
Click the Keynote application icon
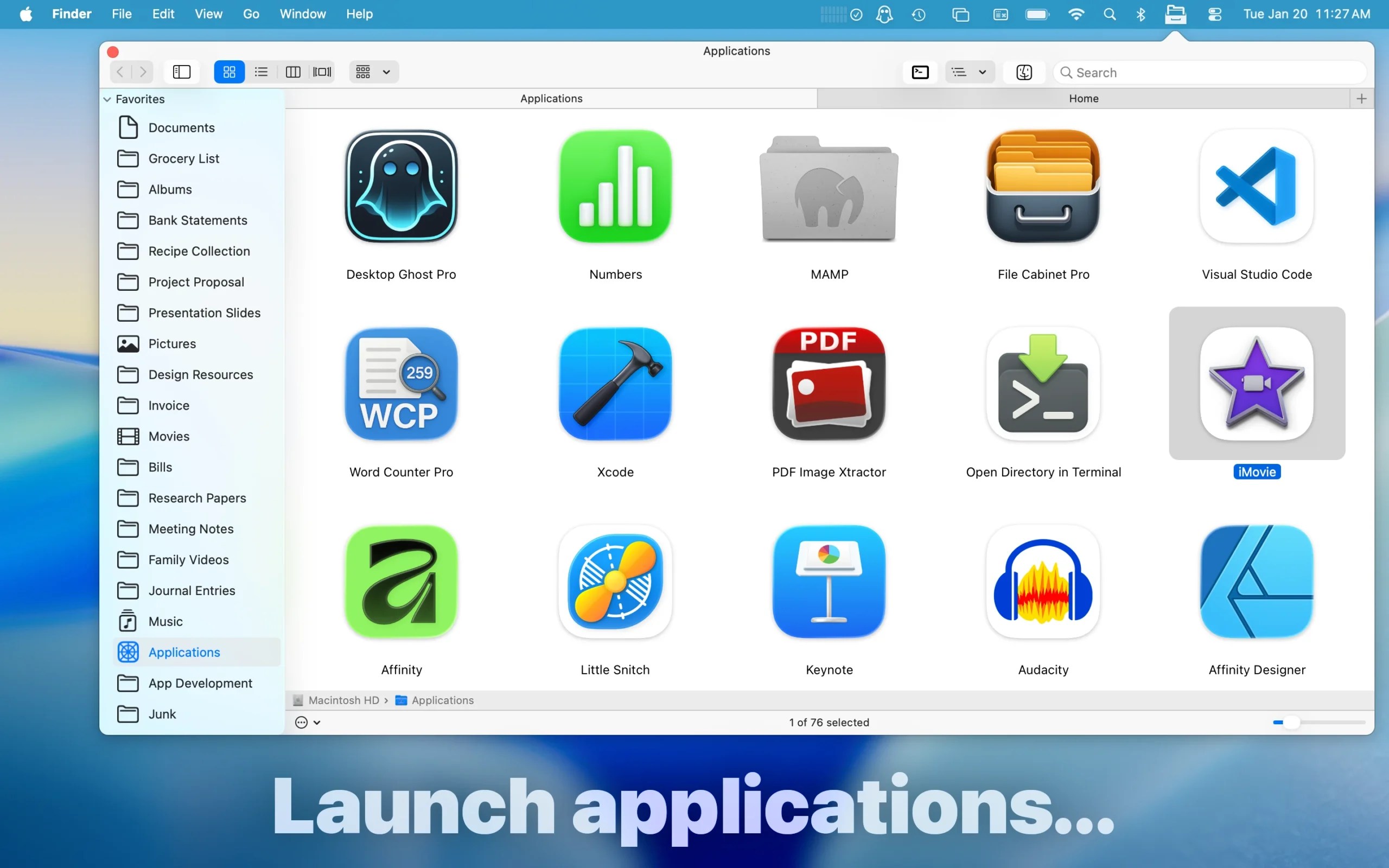pyautogui.click(x=829, y=581)
